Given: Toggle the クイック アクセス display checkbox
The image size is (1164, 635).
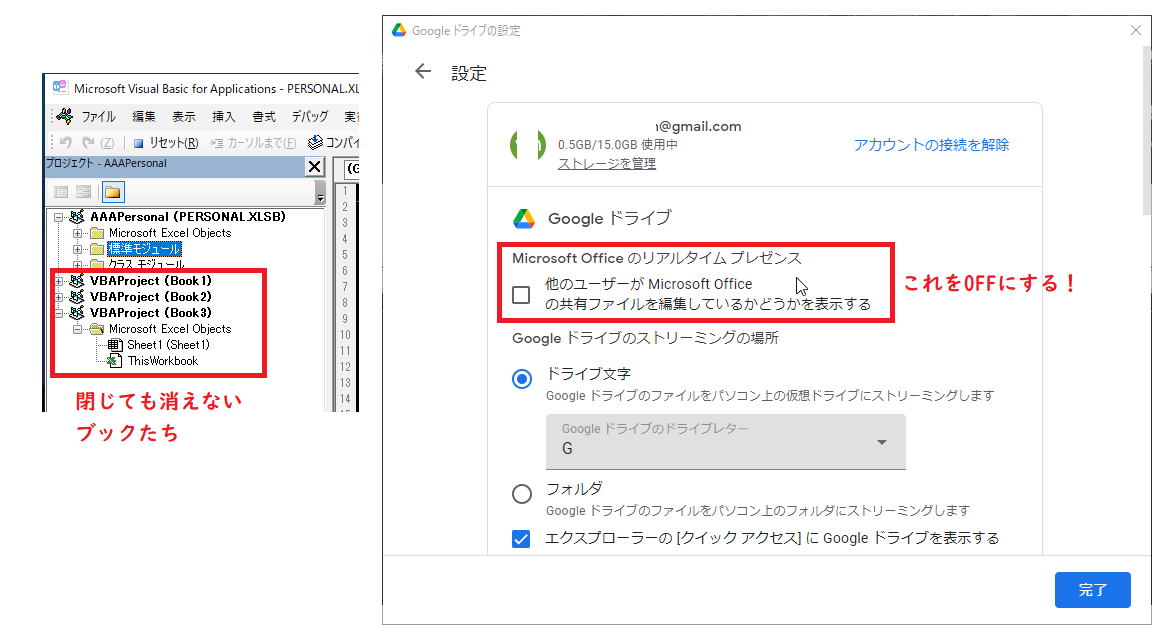Looking at the screenshot, I should coord(521,538).
